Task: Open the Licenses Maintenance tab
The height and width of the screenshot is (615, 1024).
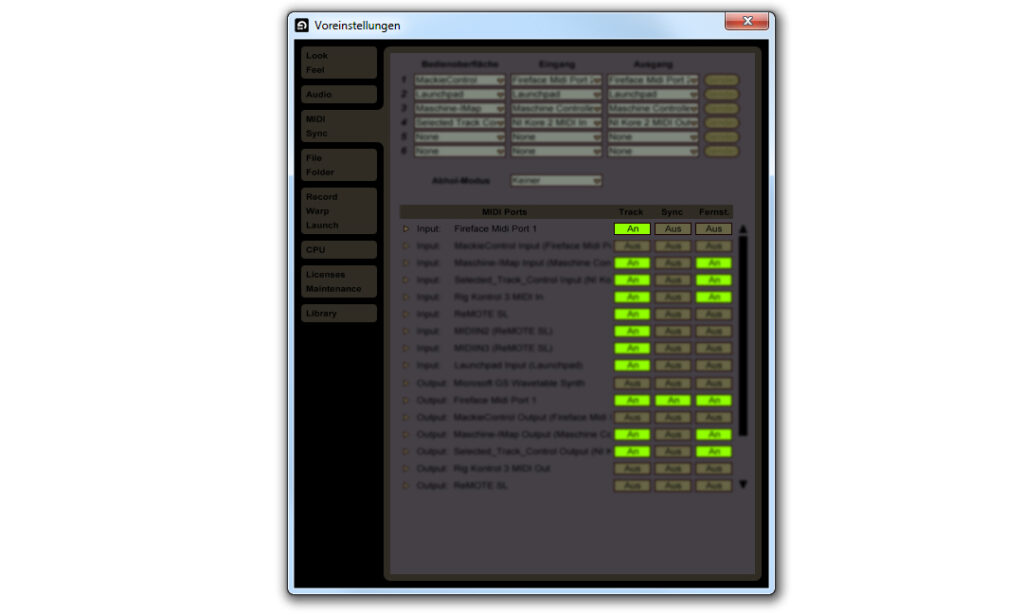Action: coord(338,281)
